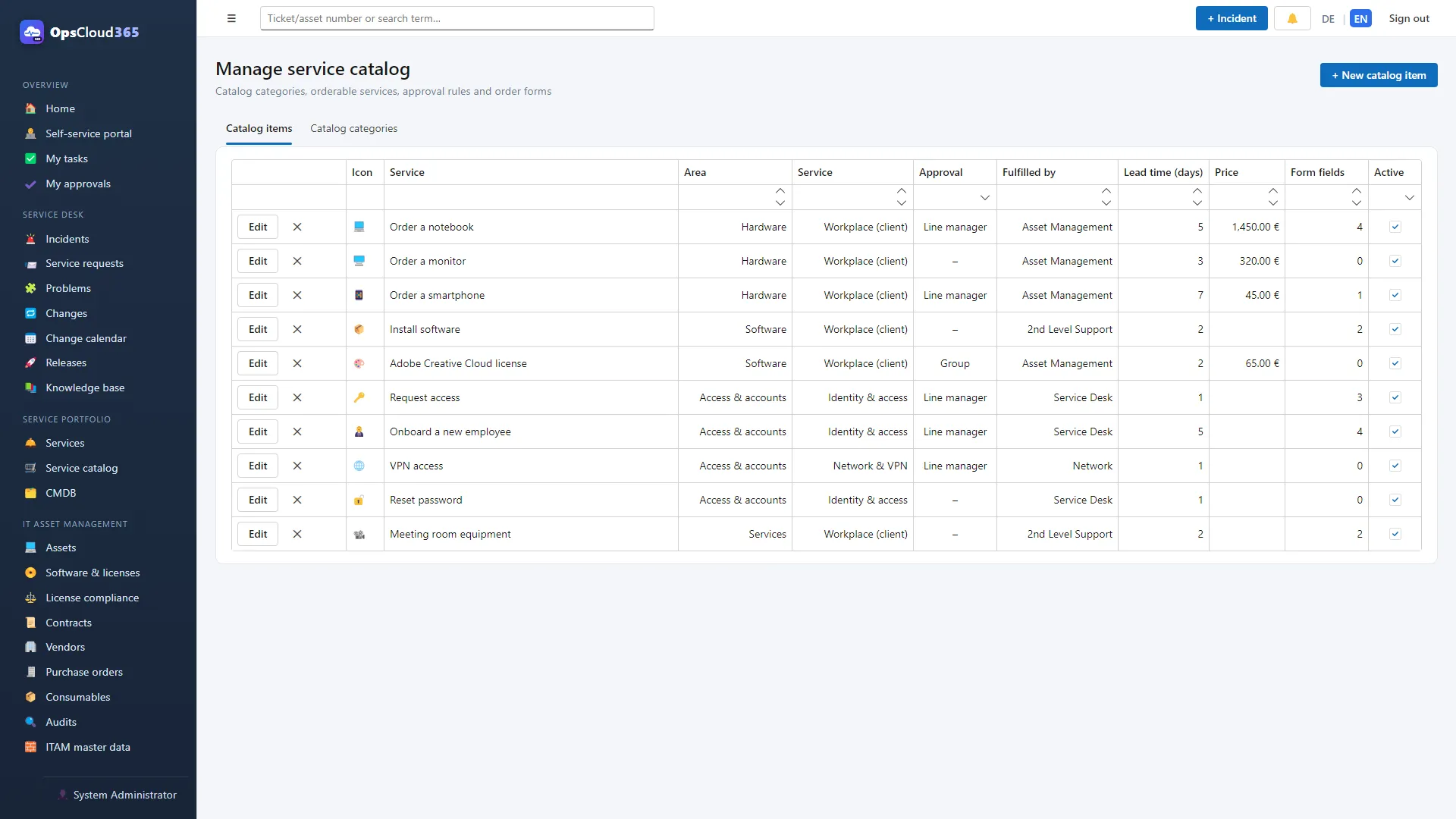
Task: Toggle Active checkbox for Request access
Action: [1395, 397]
